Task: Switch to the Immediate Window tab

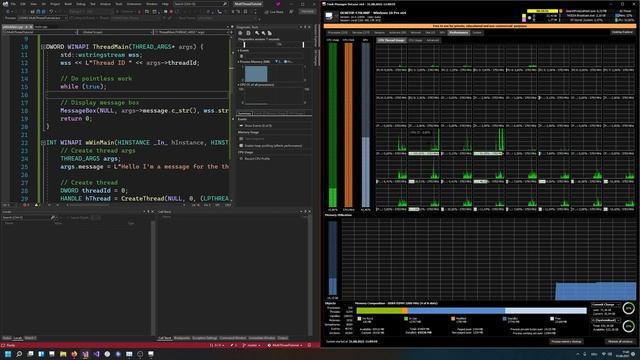Action: point(262,338)
